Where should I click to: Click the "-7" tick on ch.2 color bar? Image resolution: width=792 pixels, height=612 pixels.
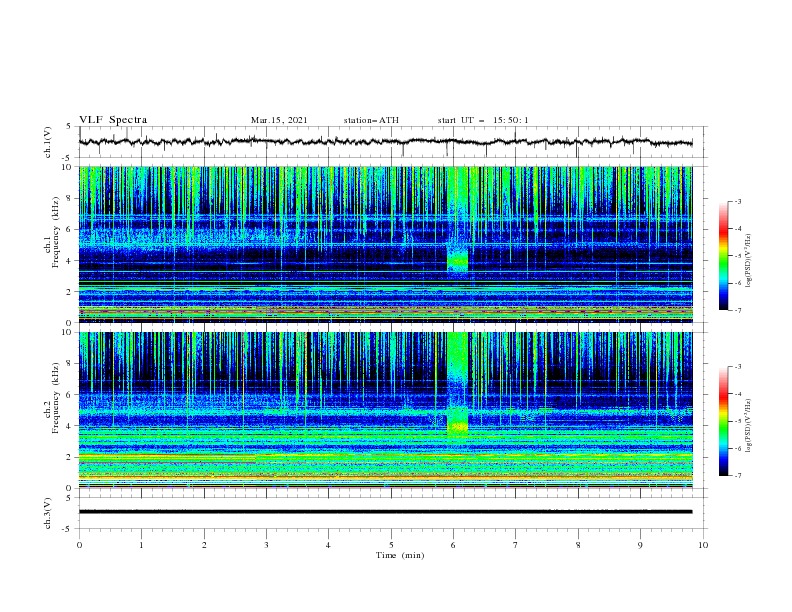(x=737, y=476)
